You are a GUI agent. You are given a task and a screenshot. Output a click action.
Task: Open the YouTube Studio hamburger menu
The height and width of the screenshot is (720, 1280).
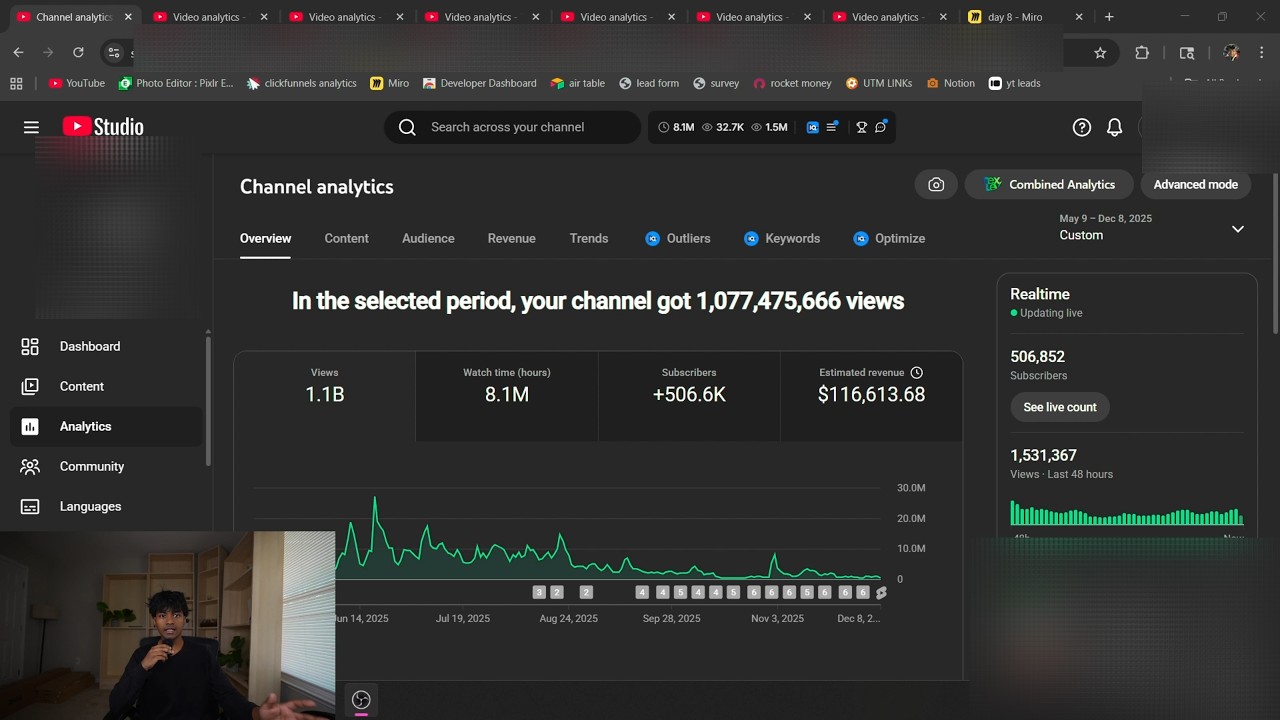click(x=31, y=127)
